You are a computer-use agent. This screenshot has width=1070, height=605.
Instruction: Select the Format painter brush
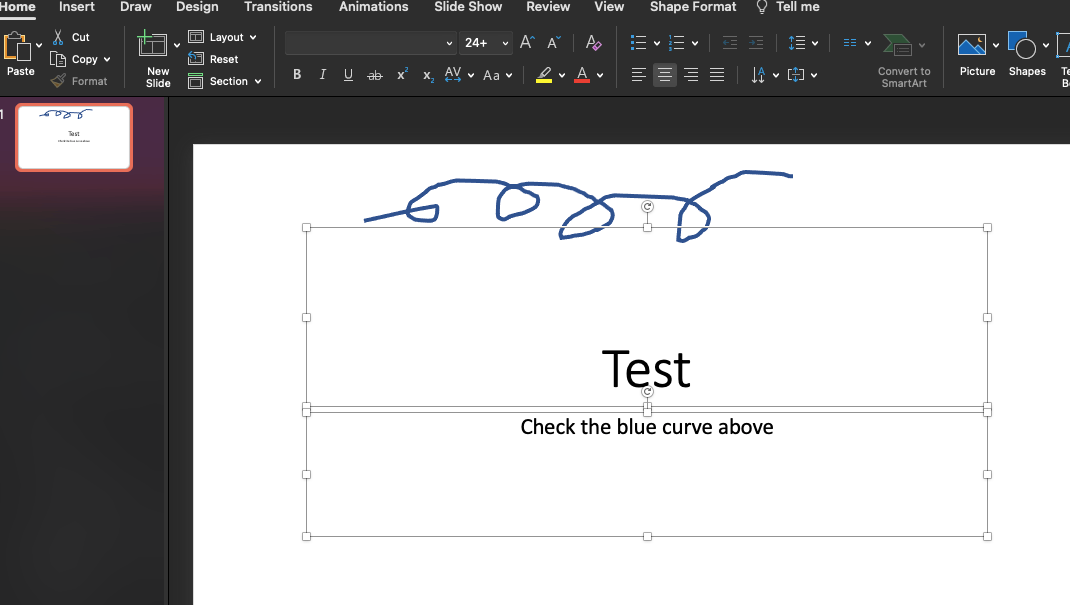coord(58,81)
